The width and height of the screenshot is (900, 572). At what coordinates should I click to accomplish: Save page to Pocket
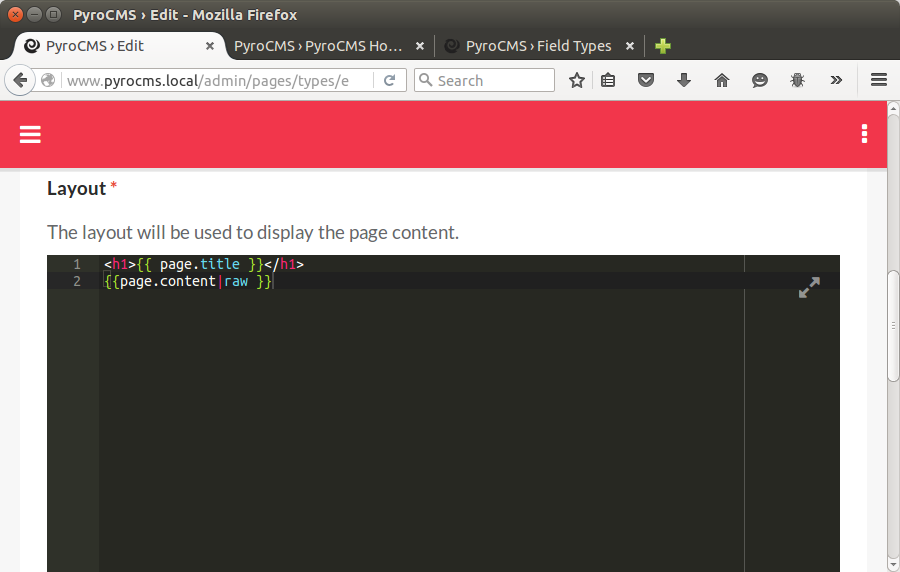(646, 80)
